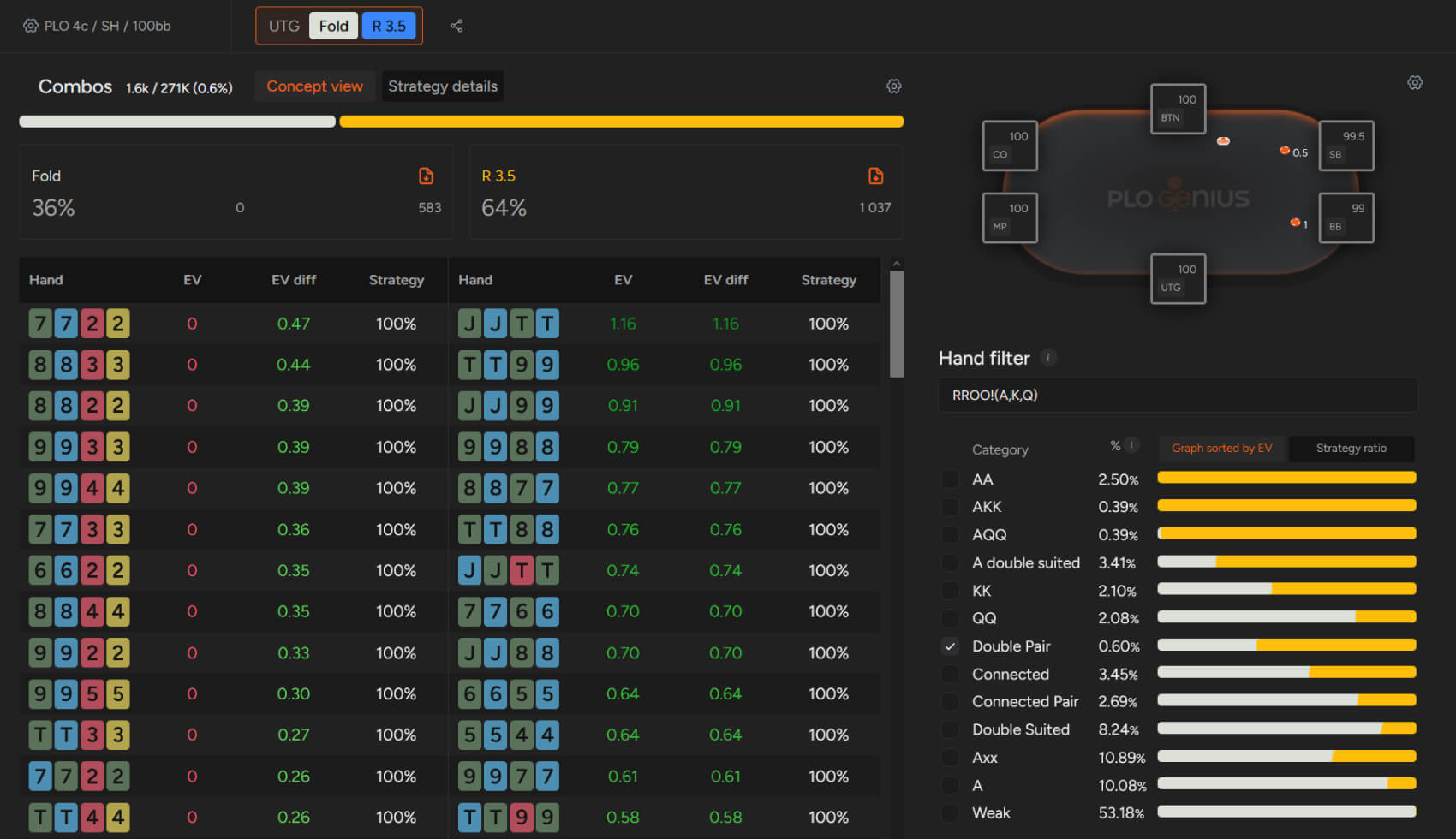Choose the R 3.5 raise action
The width and height of the screenshot is (1456, 839).
(x=389, y=26)
